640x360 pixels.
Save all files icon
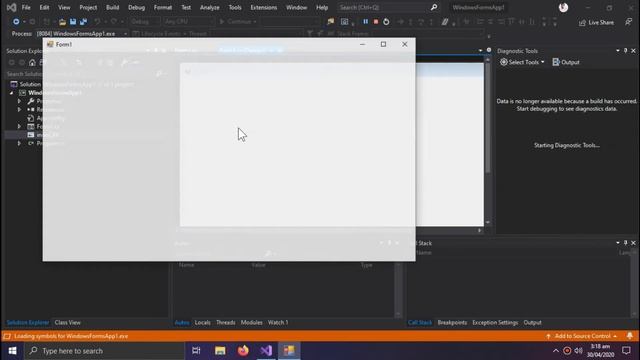click(83, 22)
